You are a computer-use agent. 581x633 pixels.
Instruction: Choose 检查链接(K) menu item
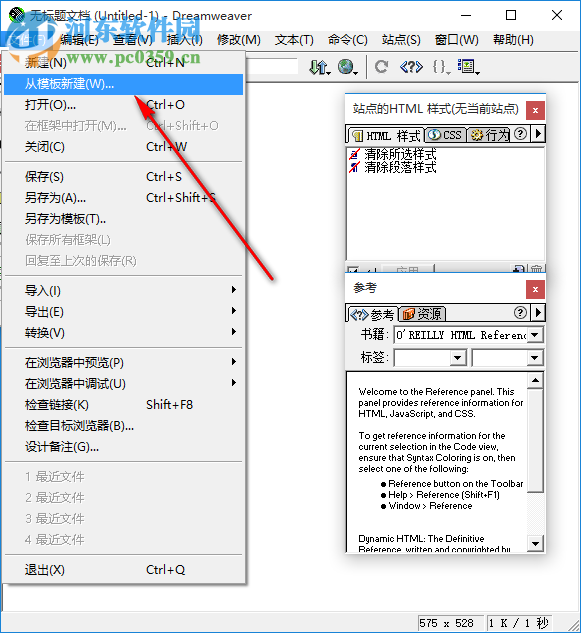[124, 405]
